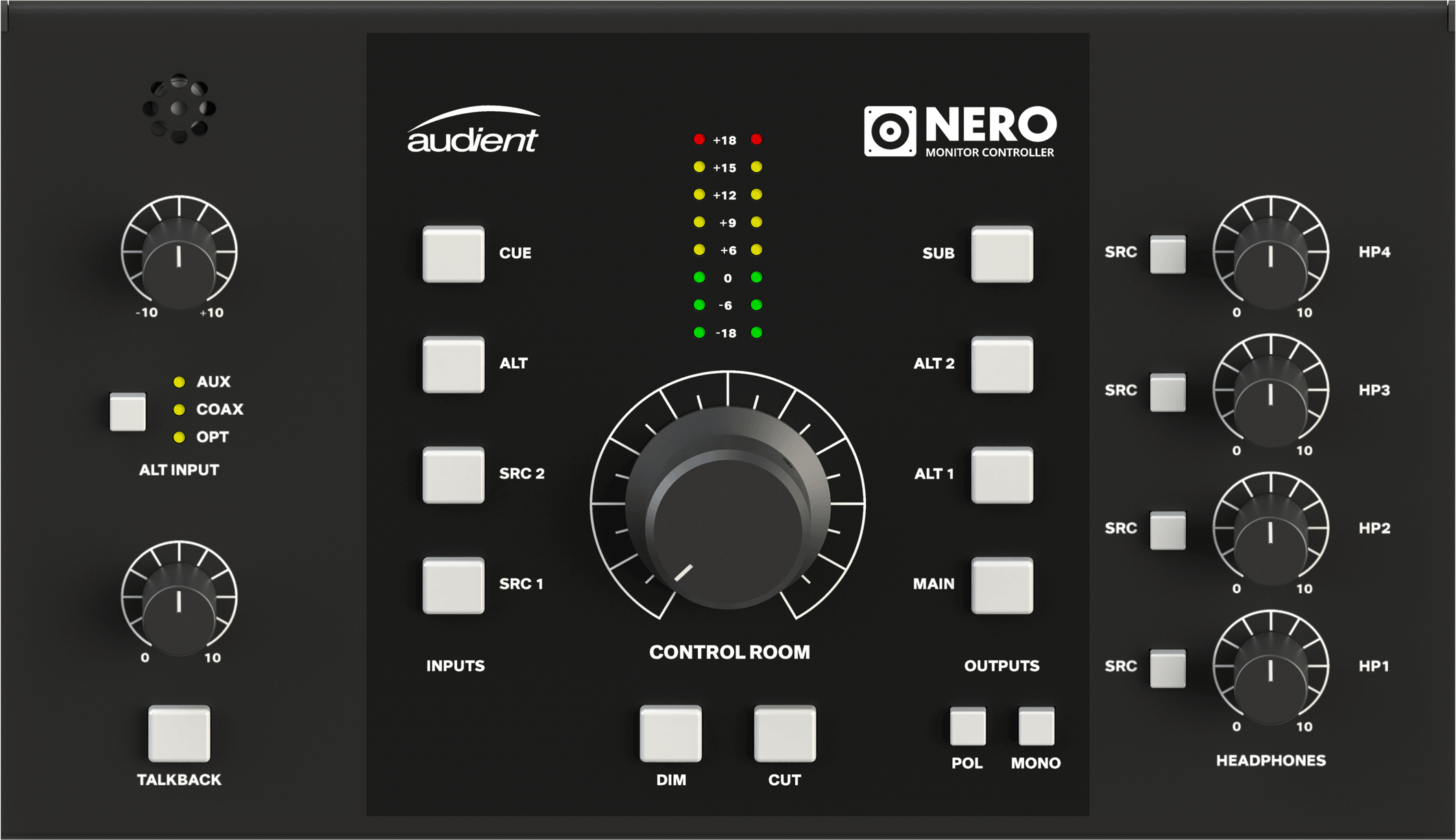The height and width of the screenshot is (840, 1456).
Task: Click the HP4 headphone level knob
Action: click(1271, 263)
